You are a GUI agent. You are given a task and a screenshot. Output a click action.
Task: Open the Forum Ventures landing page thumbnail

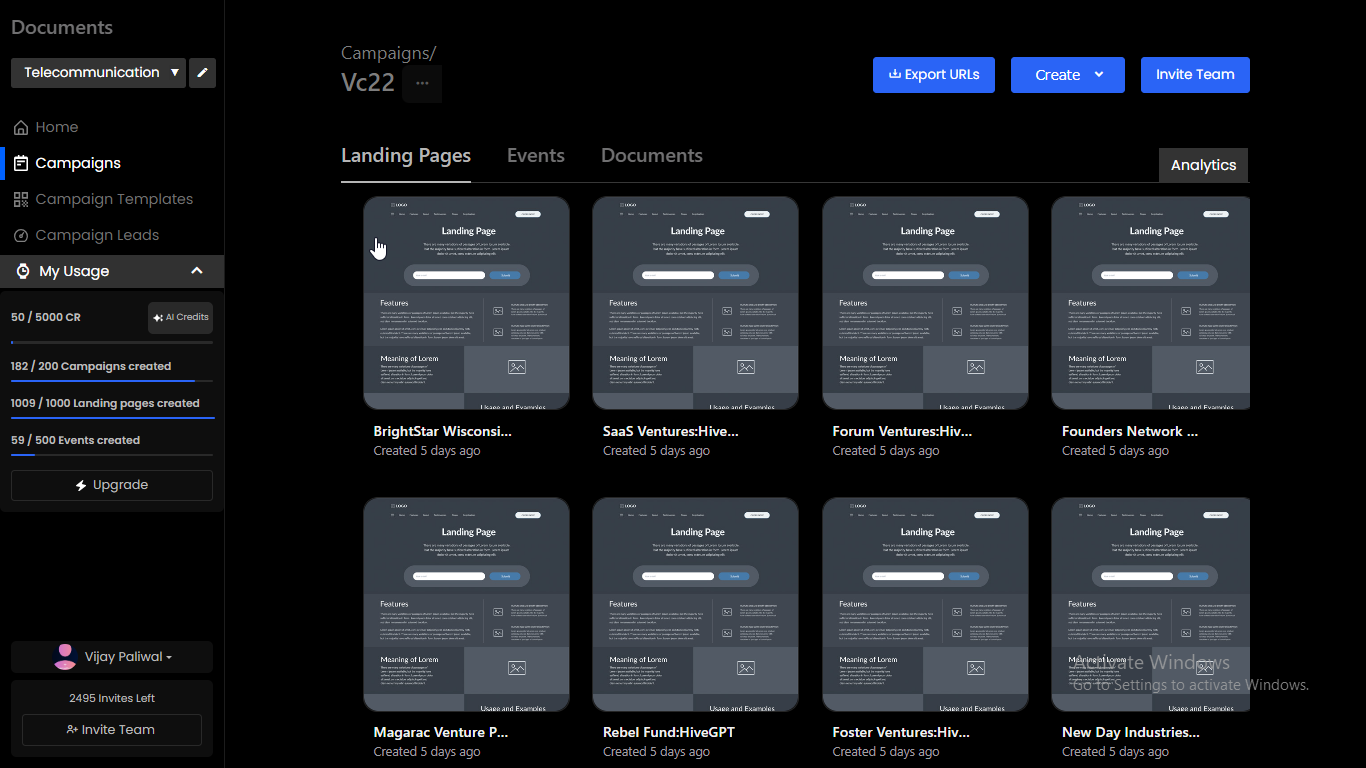(x=926, y=303)
